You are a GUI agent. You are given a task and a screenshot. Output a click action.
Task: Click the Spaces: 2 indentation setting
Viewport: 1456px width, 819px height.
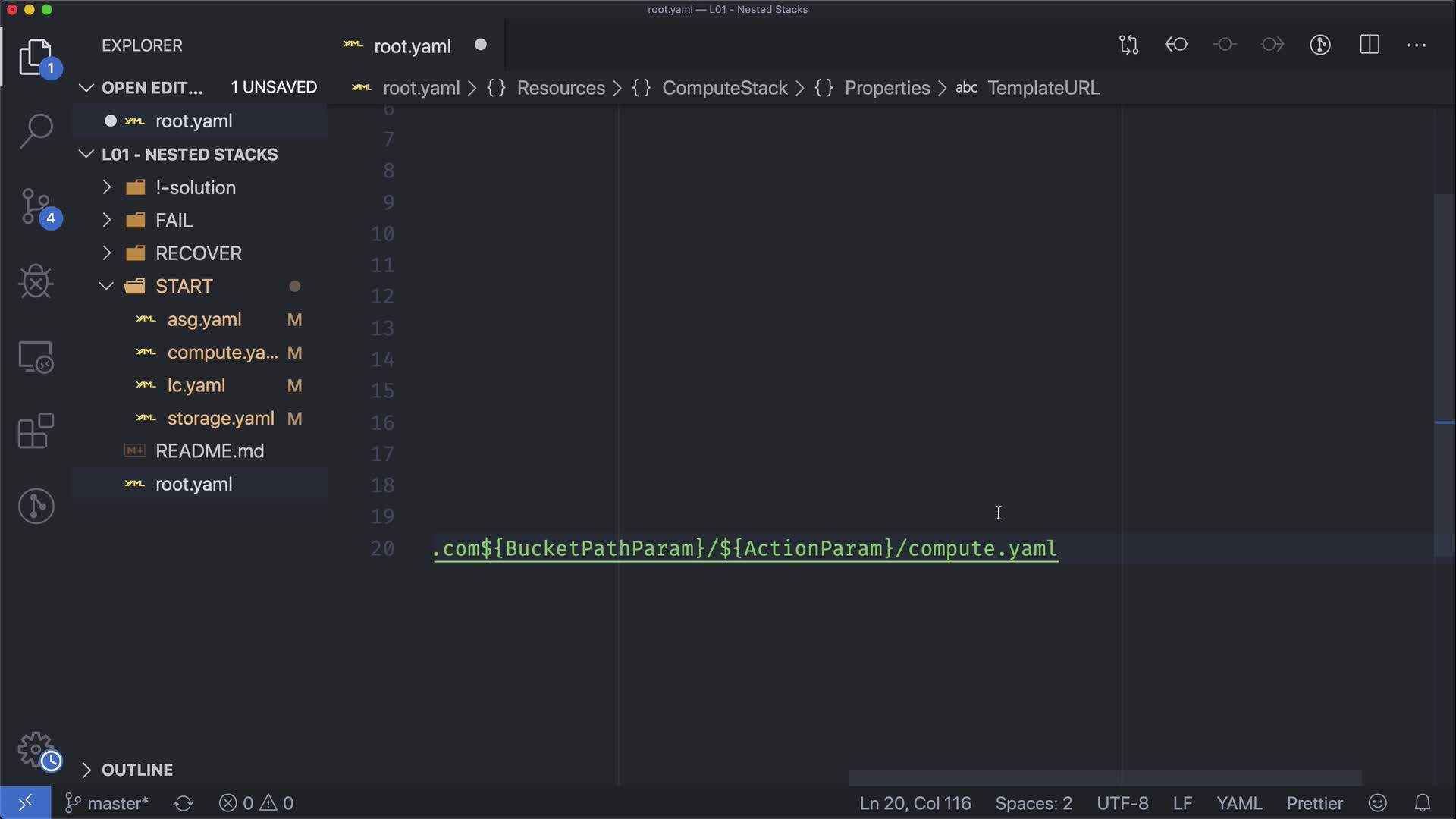coord(1033,803)
